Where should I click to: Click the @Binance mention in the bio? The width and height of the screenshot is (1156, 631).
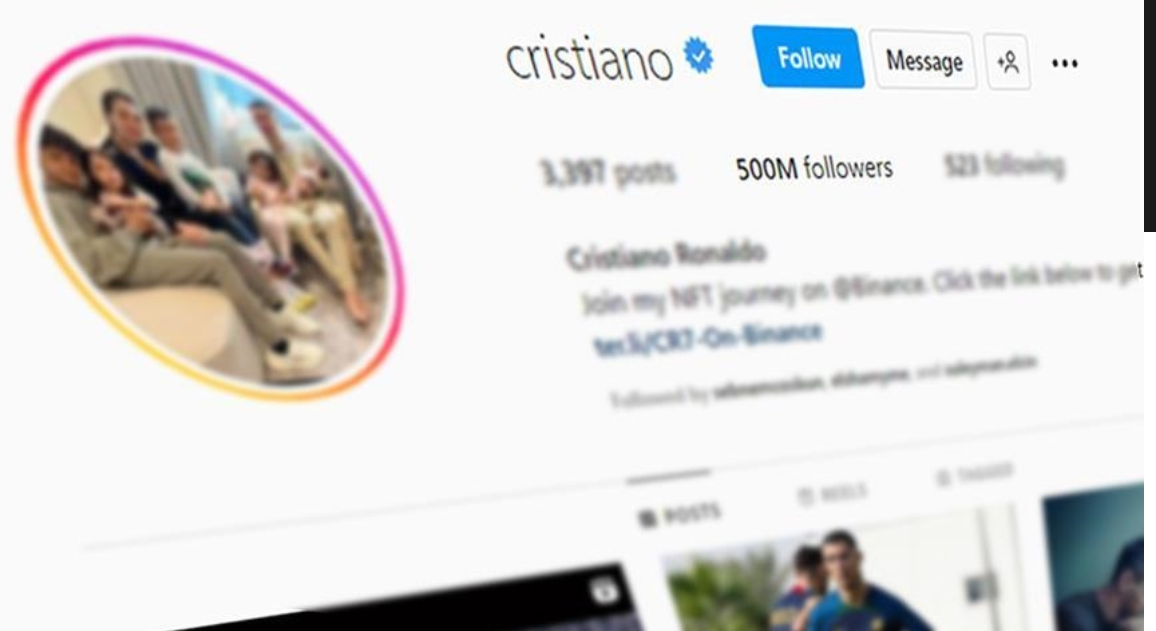(x=877, y=287)
